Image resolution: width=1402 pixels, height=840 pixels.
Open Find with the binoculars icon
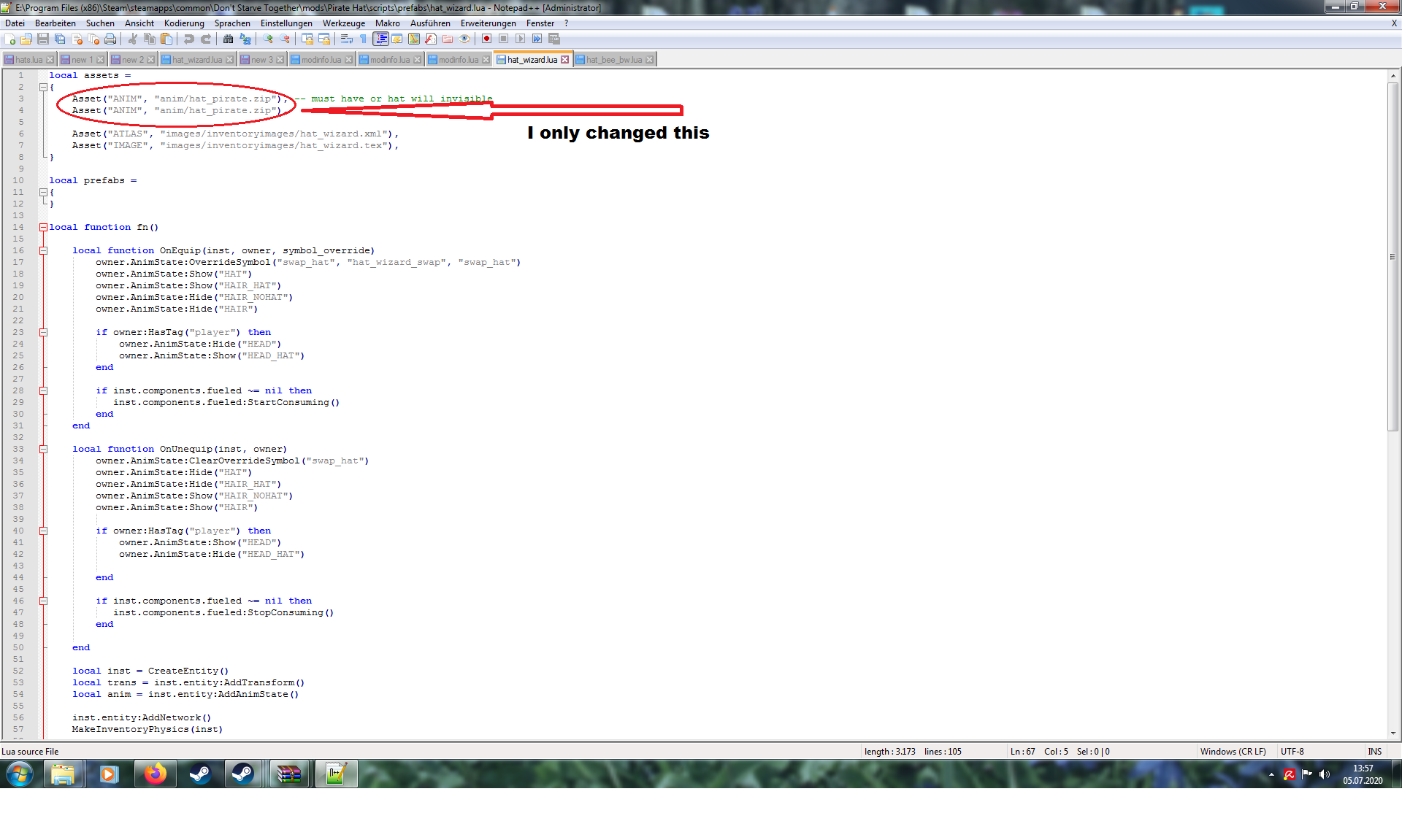(229, 39)
